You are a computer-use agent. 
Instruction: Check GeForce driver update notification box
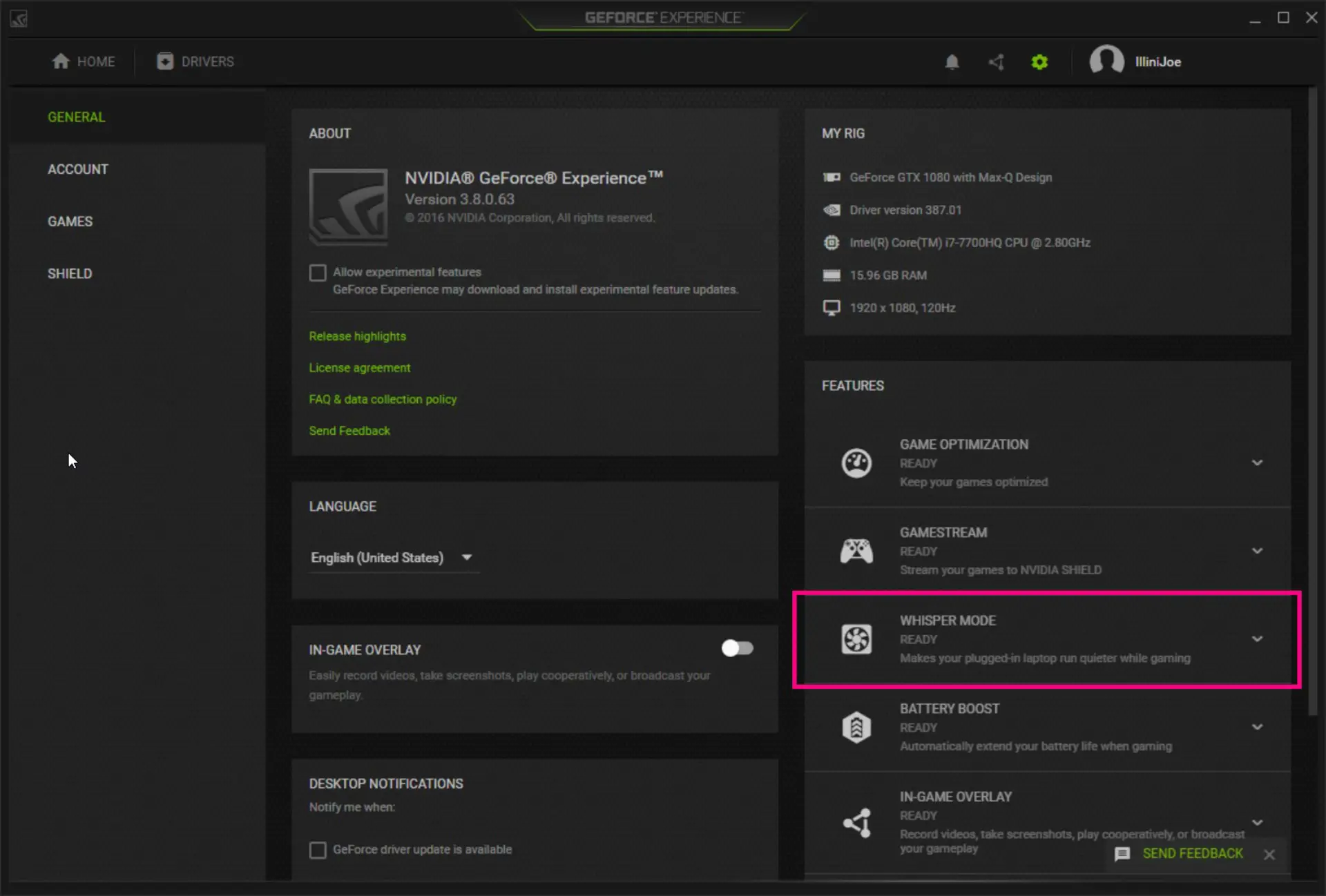(318, 850)
